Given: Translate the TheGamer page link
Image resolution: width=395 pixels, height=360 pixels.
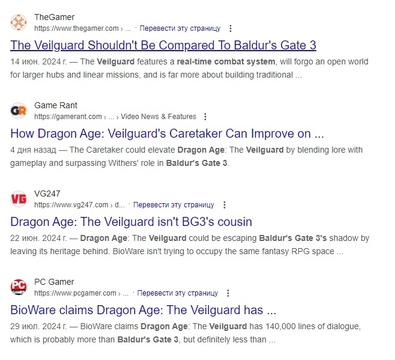Looking at the screenshot, I should pos(180,28).
